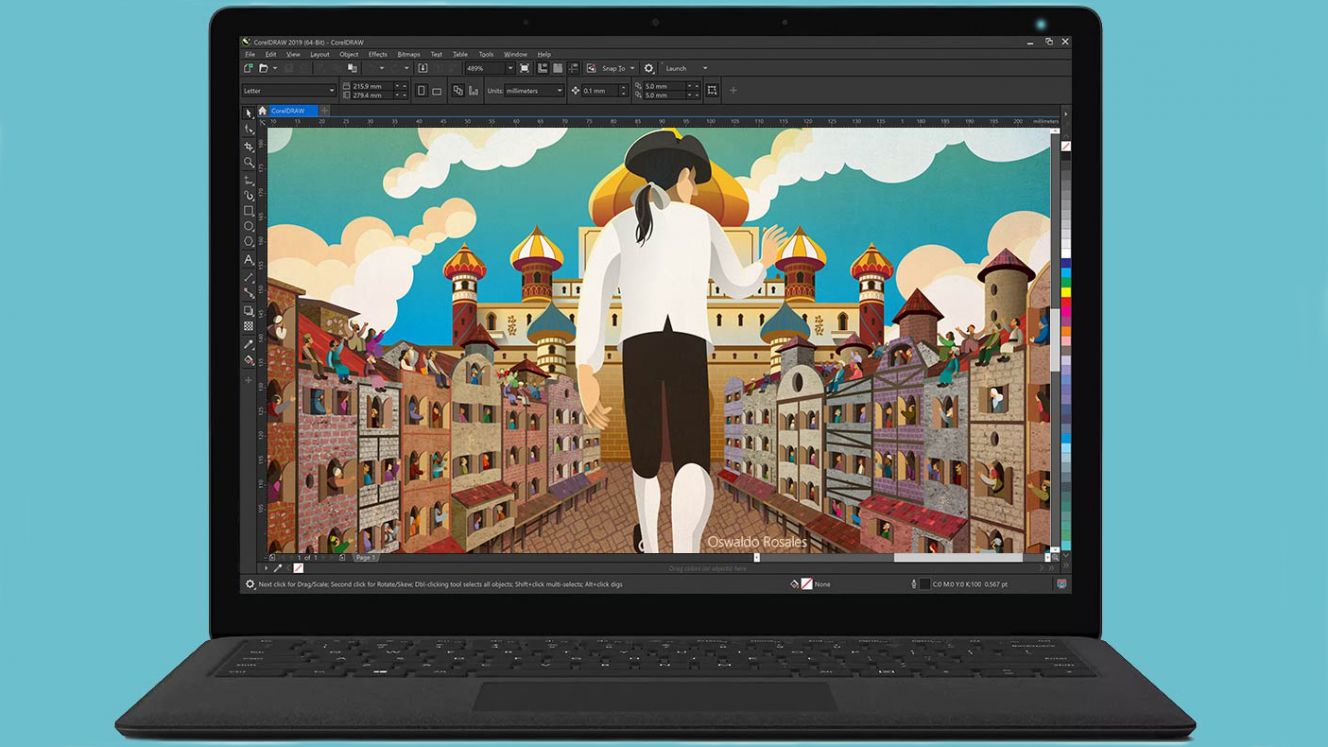The image size is (1328, 747).
Task: Select the Text tool
Action: (x=249, y=259)
